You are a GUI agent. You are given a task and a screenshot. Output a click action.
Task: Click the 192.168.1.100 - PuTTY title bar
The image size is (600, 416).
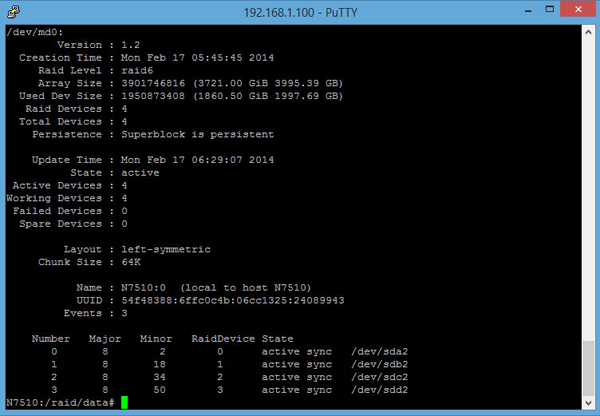click(300, 13)
